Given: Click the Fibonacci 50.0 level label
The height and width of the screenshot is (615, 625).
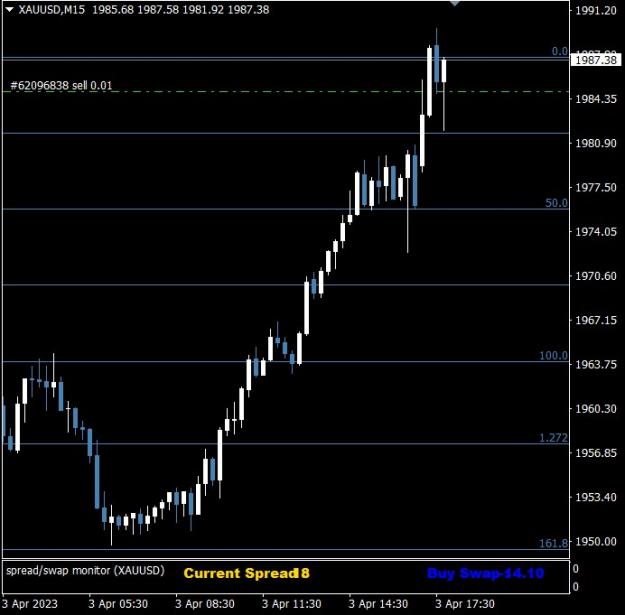Looking at the screenshot, I should click(x=556, y=203).
